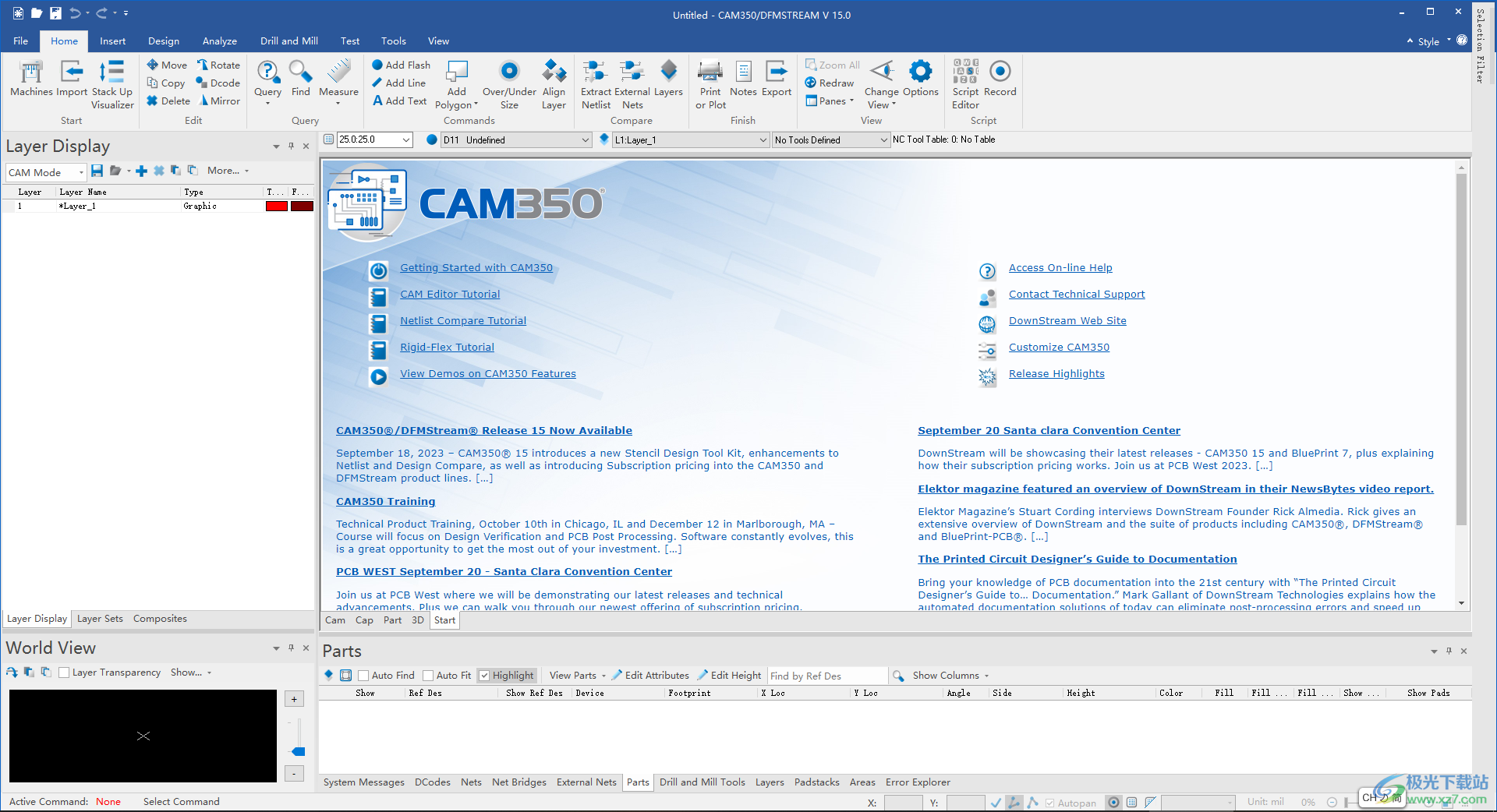Click the World View zoom slider
Screen dimensions: 1497x812
(x=298, y=751)
